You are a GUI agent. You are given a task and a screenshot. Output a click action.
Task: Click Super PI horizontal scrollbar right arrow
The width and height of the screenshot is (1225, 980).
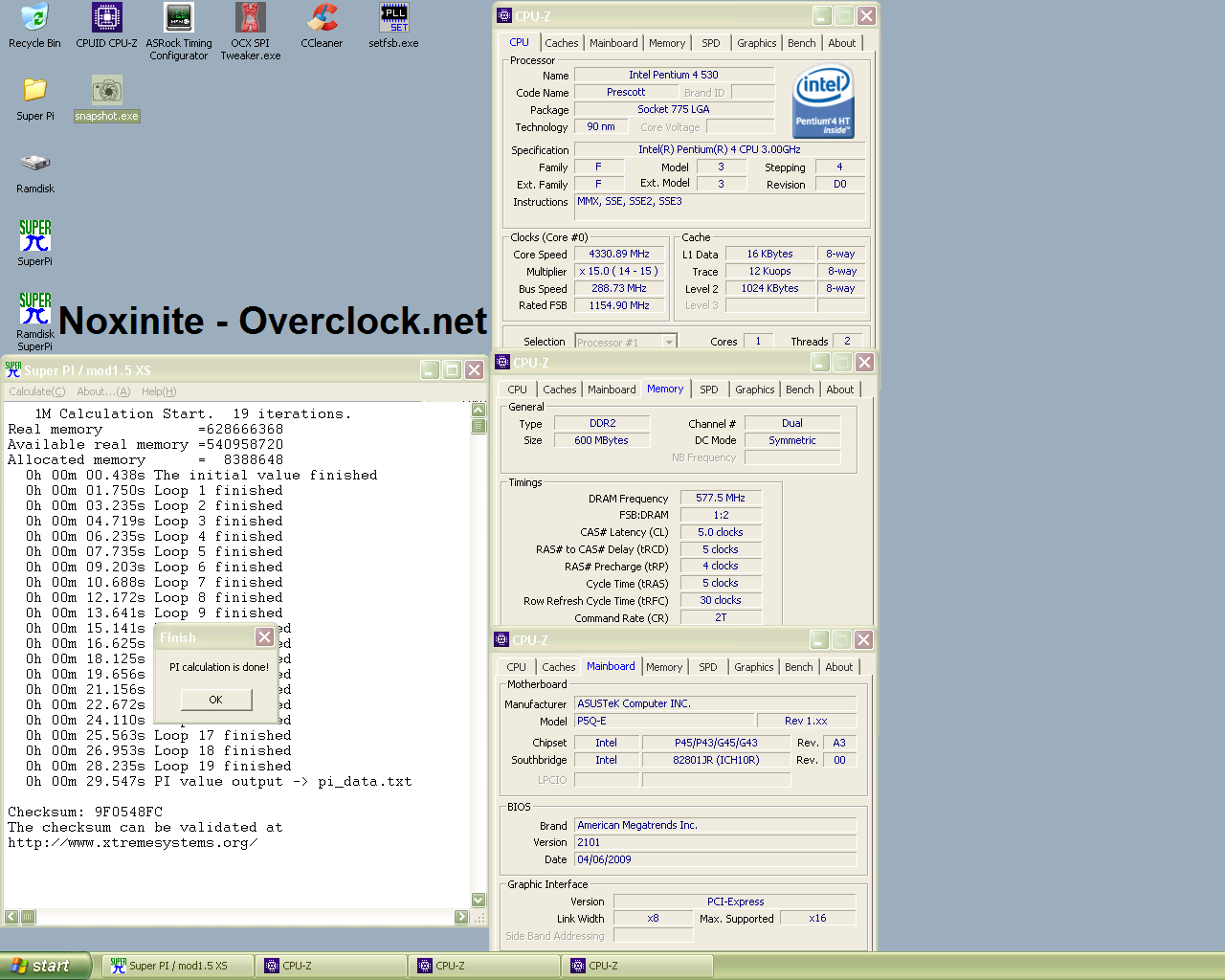[461, 917]
